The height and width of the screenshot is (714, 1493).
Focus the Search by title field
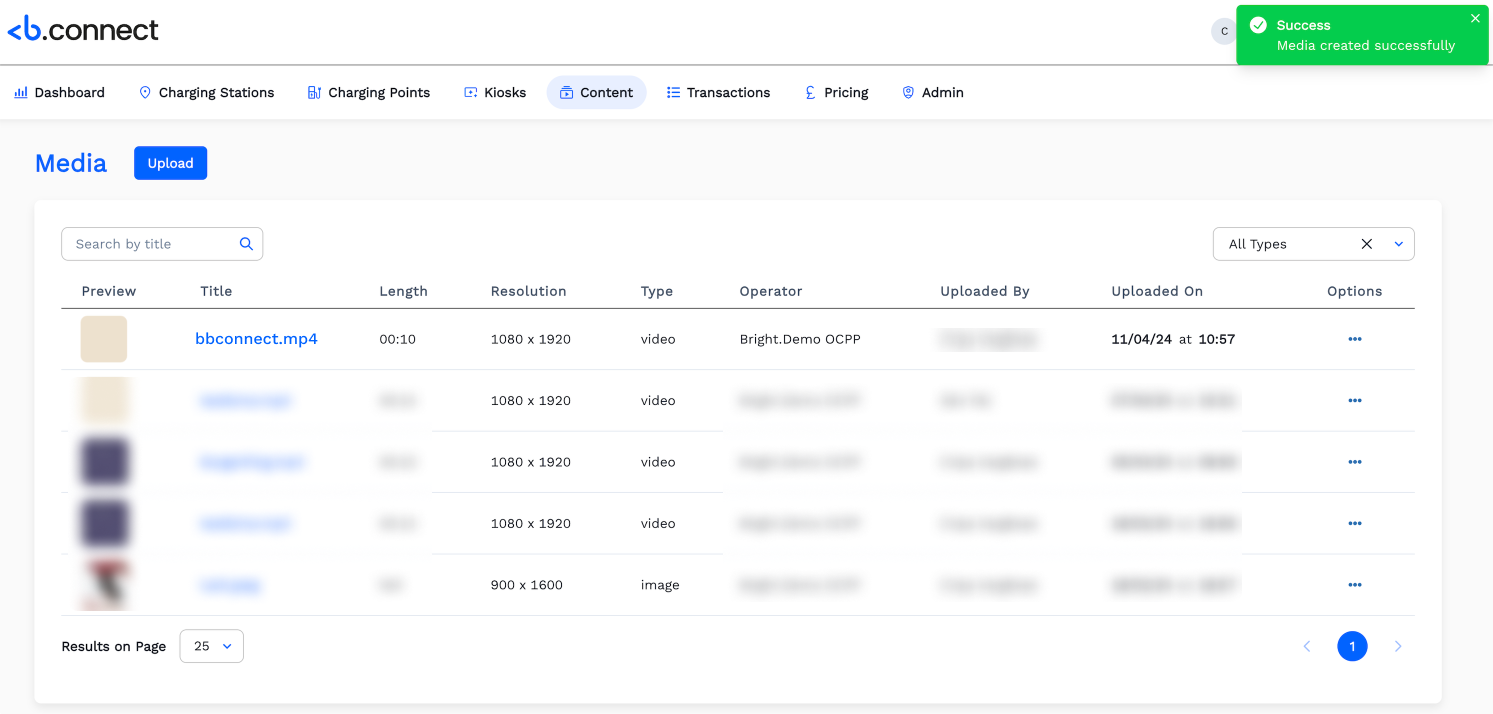click(150, 244)
